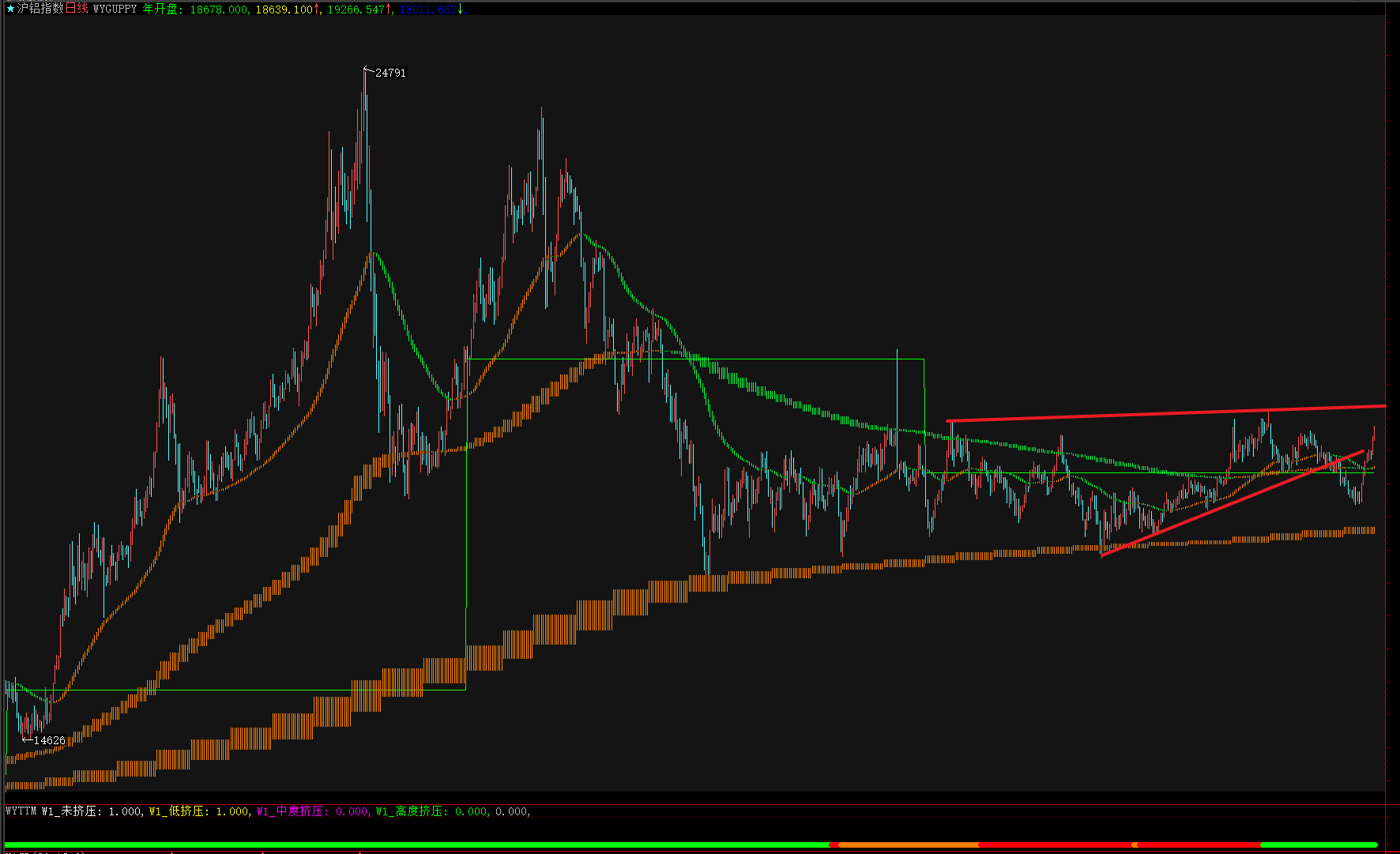Click the blue value 18011.652
This screenshot has height=854, width=1400.
[428, 10]
